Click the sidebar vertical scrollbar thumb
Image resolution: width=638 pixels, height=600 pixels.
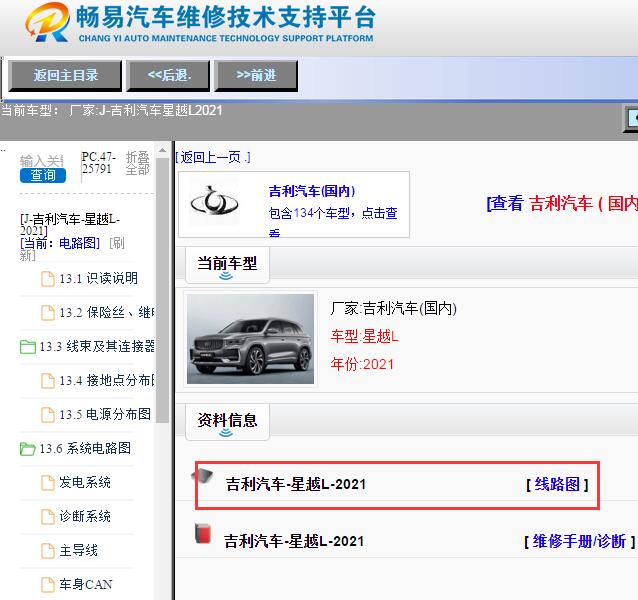pos(162,291)
